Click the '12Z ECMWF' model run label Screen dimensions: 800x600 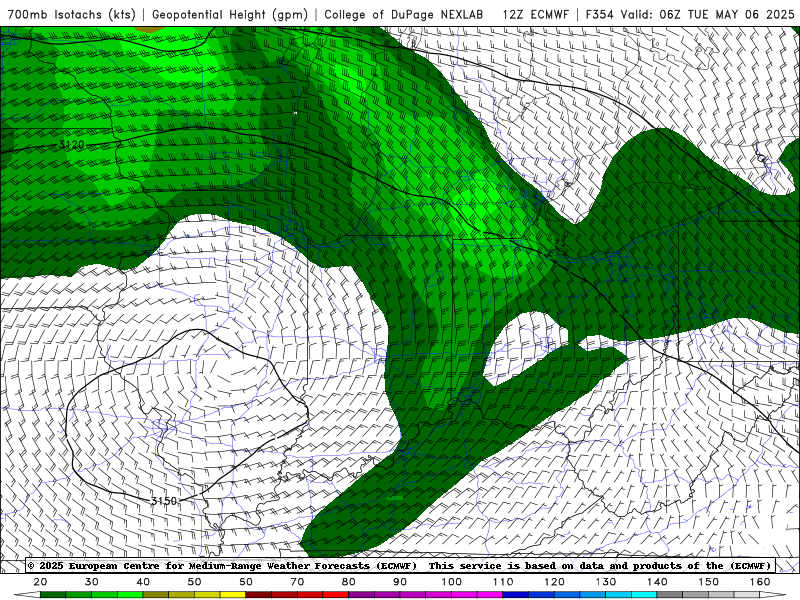point(535,14)
